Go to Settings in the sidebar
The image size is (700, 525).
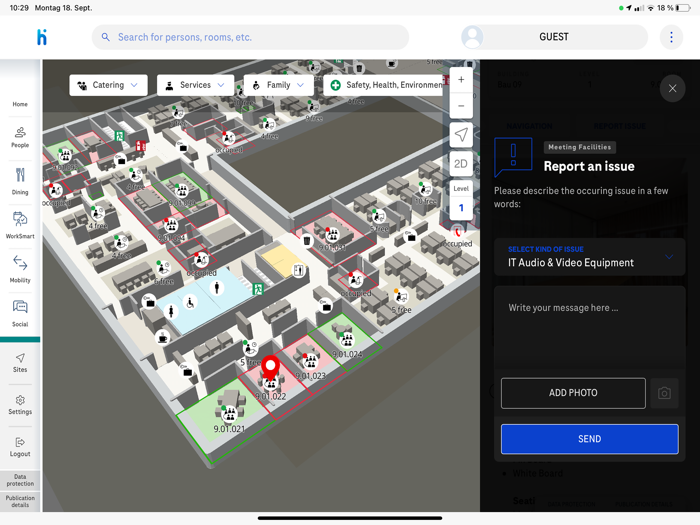pos(20,405)
